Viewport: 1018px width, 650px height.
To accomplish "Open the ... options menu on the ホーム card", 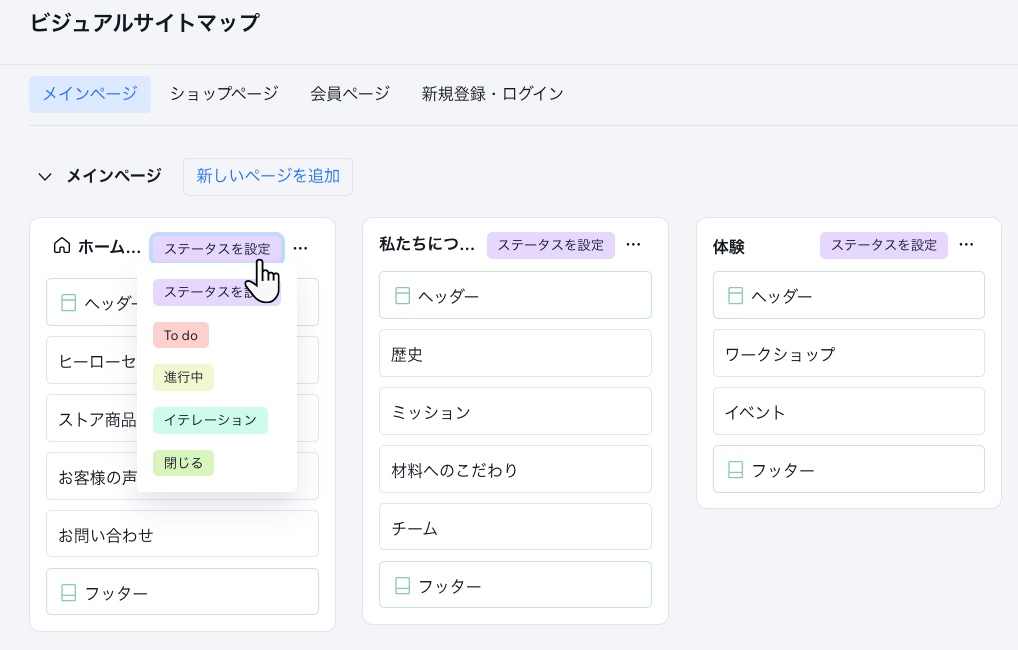I will pos(301,247).
